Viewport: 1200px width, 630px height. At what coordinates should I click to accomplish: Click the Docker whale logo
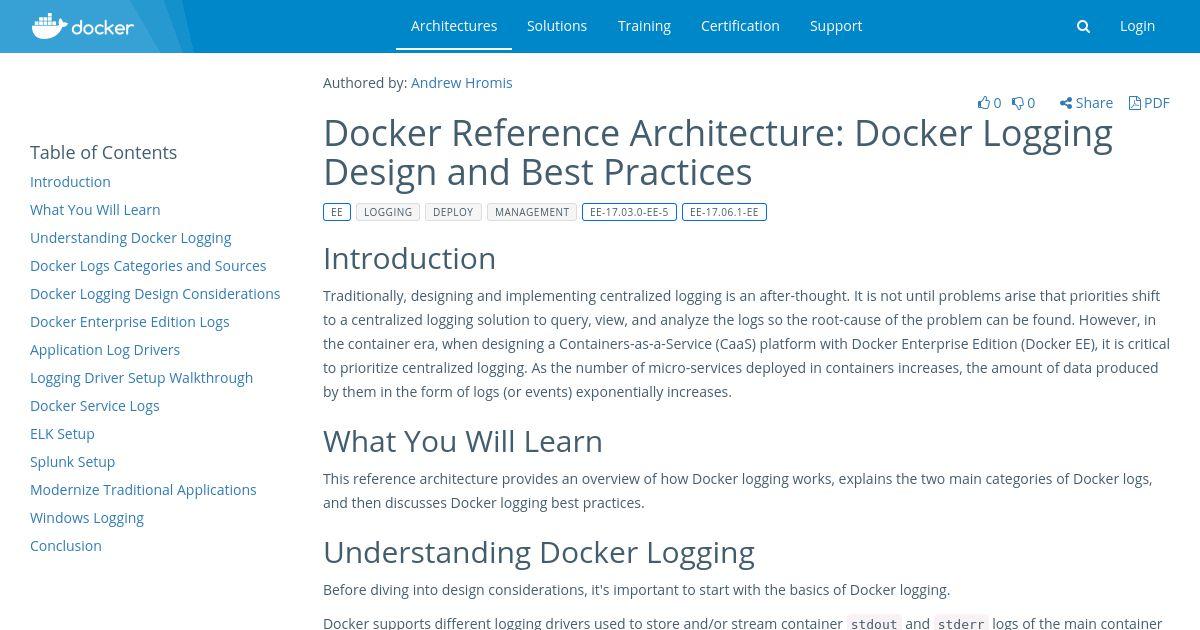(82, 26)
